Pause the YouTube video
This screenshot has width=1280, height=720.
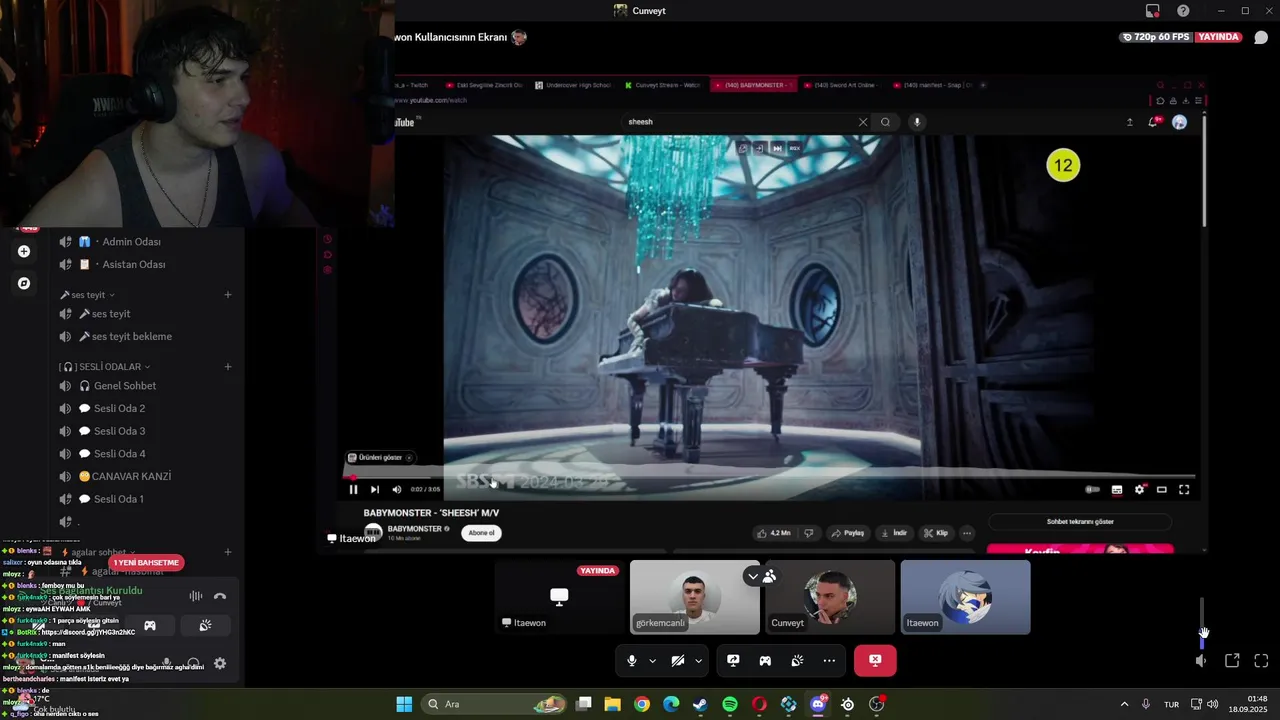(x=353, y=489)
